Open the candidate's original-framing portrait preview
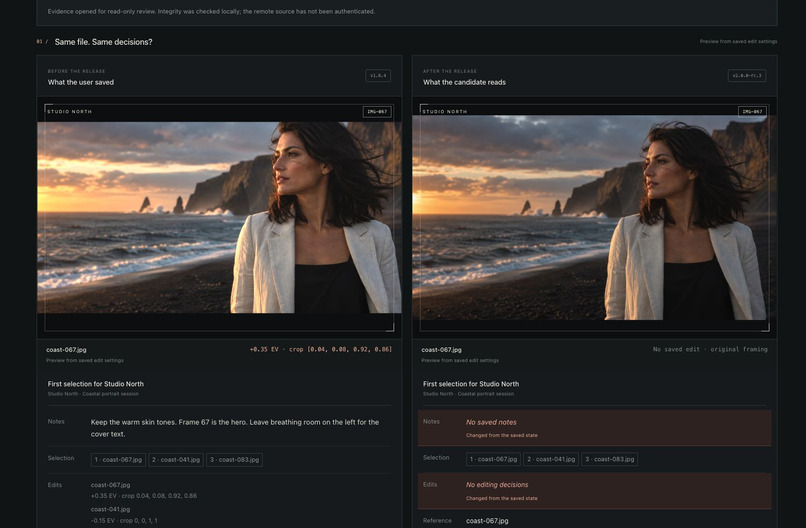This screenshot has width=806, height=528. coord(594,217)
